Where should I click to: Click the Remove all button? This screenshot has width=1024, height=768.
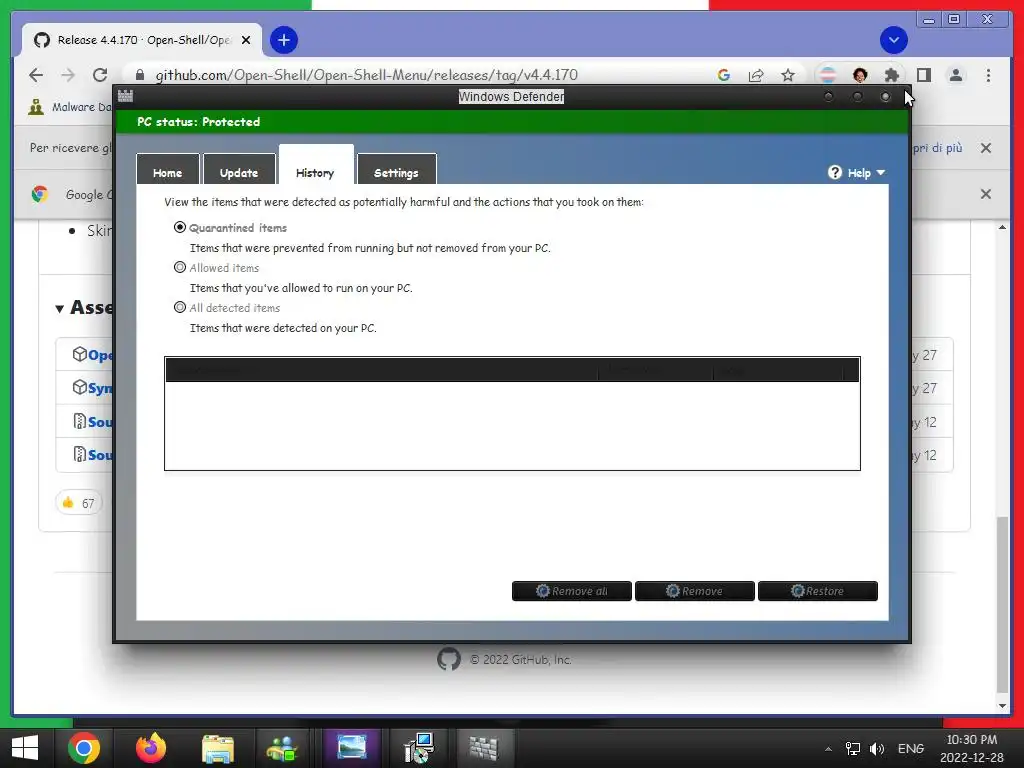click(x=571, y=591)
